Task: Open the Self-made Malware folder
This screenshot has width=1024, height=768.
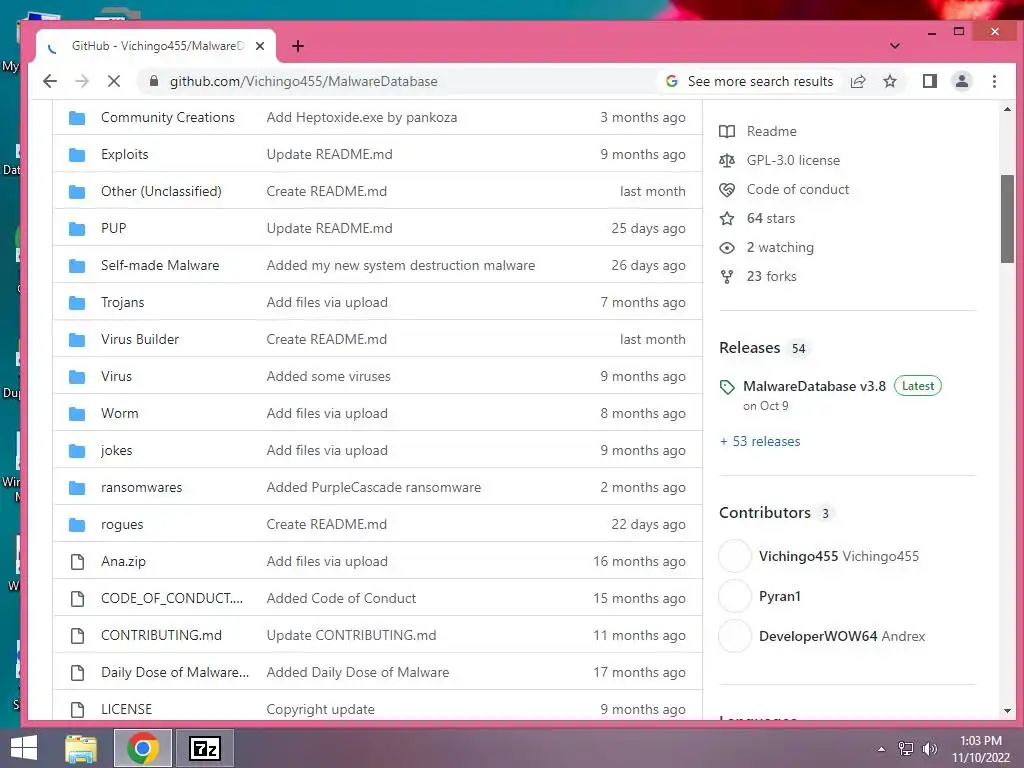Action: point(160,265)
